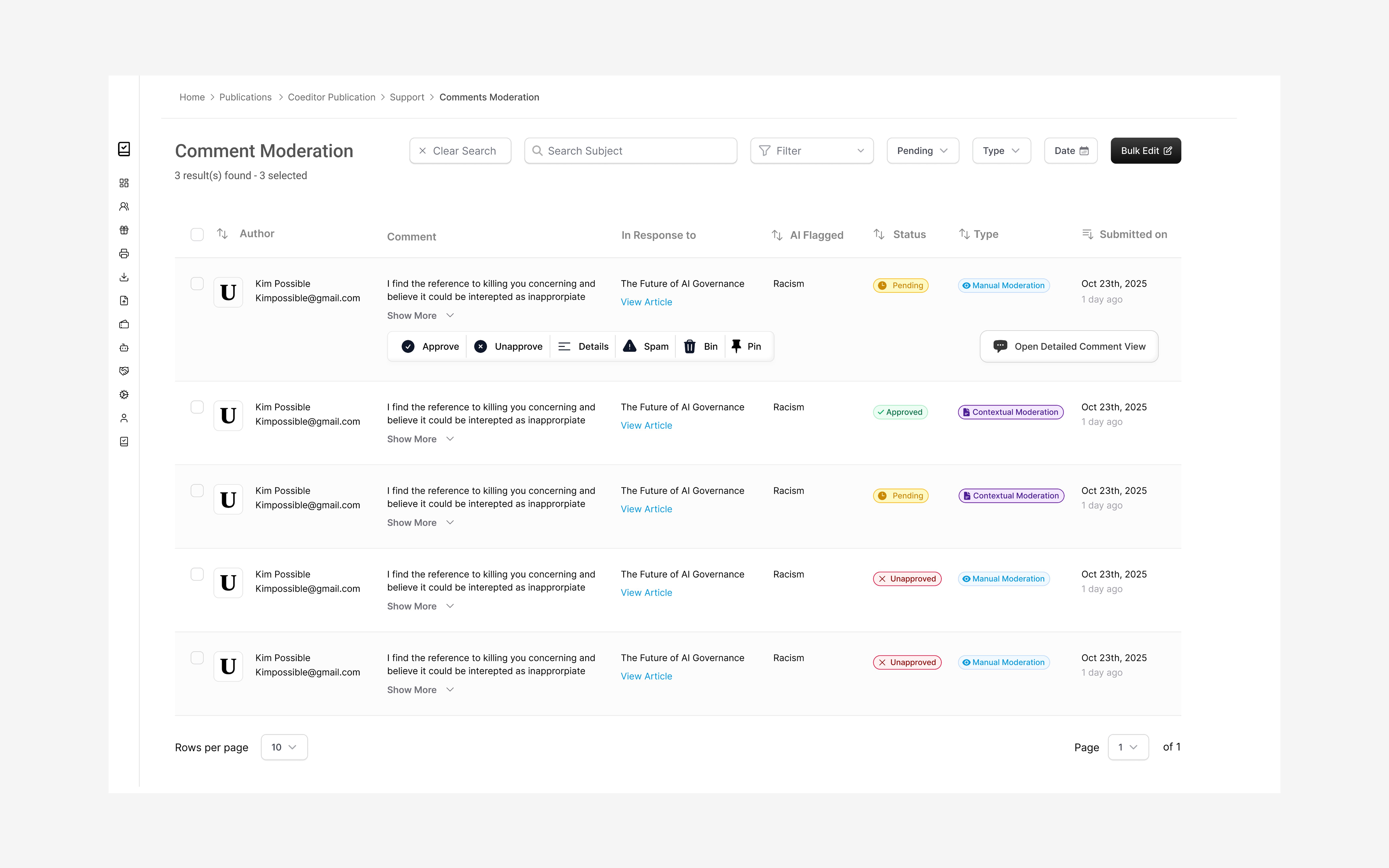Sort by Type column arrows

[964, 234]
